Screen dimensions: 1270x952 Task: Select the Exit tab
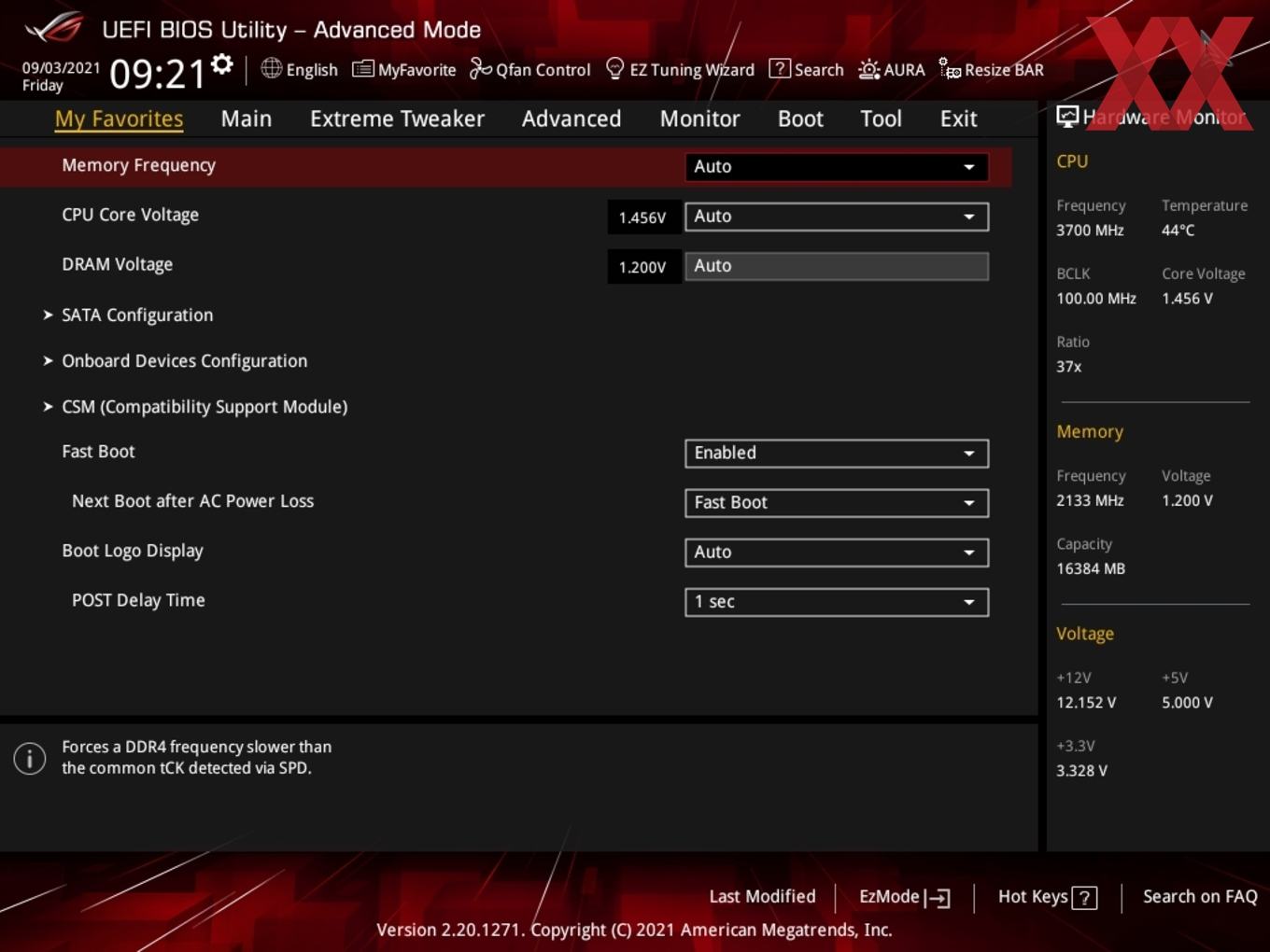[x=958, y=119]
